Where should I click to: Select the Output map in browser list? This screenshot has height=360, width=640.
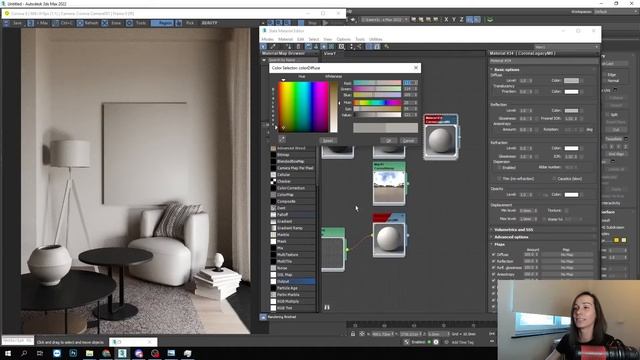pos(293,281)
